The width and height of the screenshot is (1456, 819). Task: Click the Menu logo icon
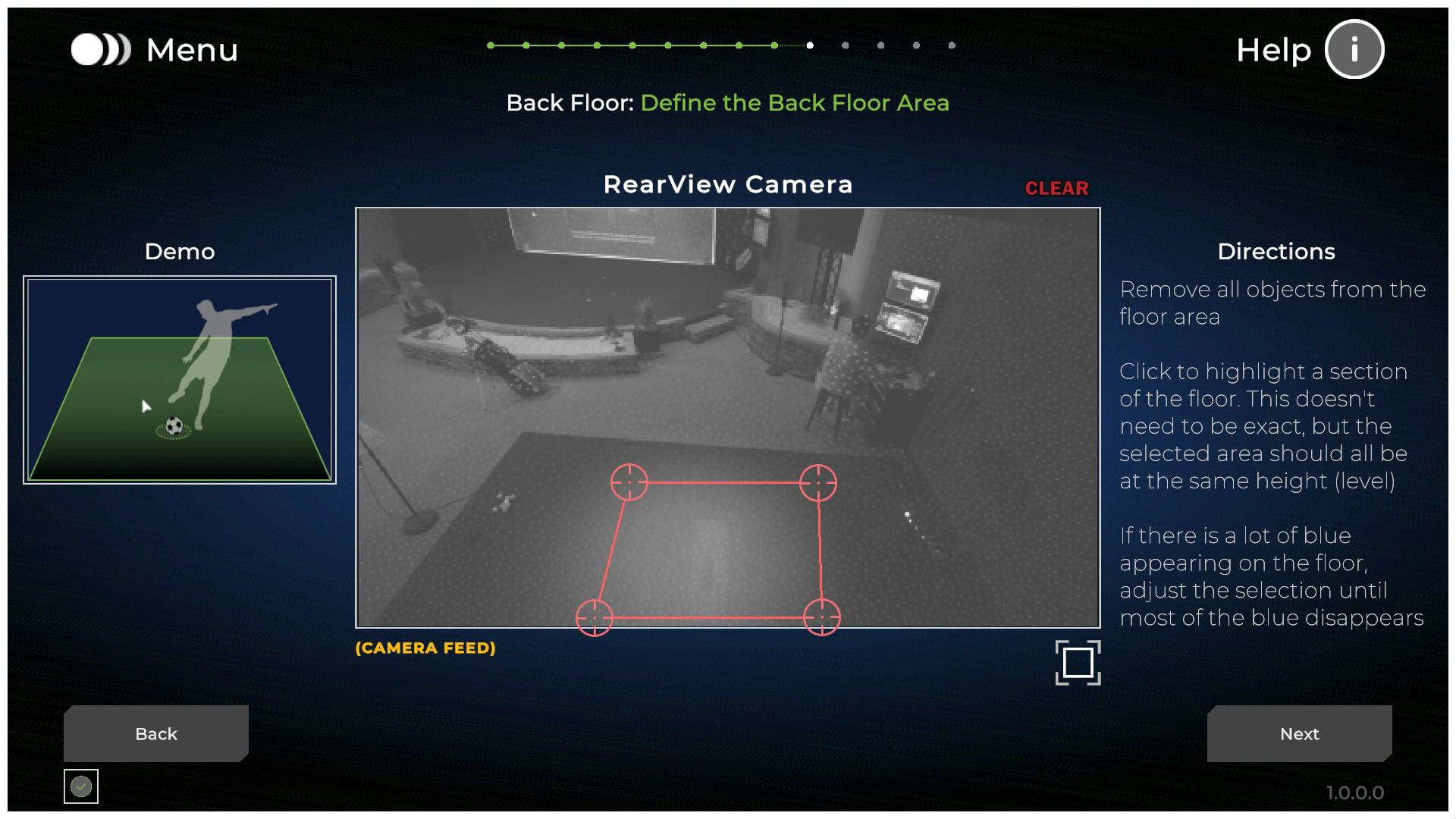pos(101,50)
